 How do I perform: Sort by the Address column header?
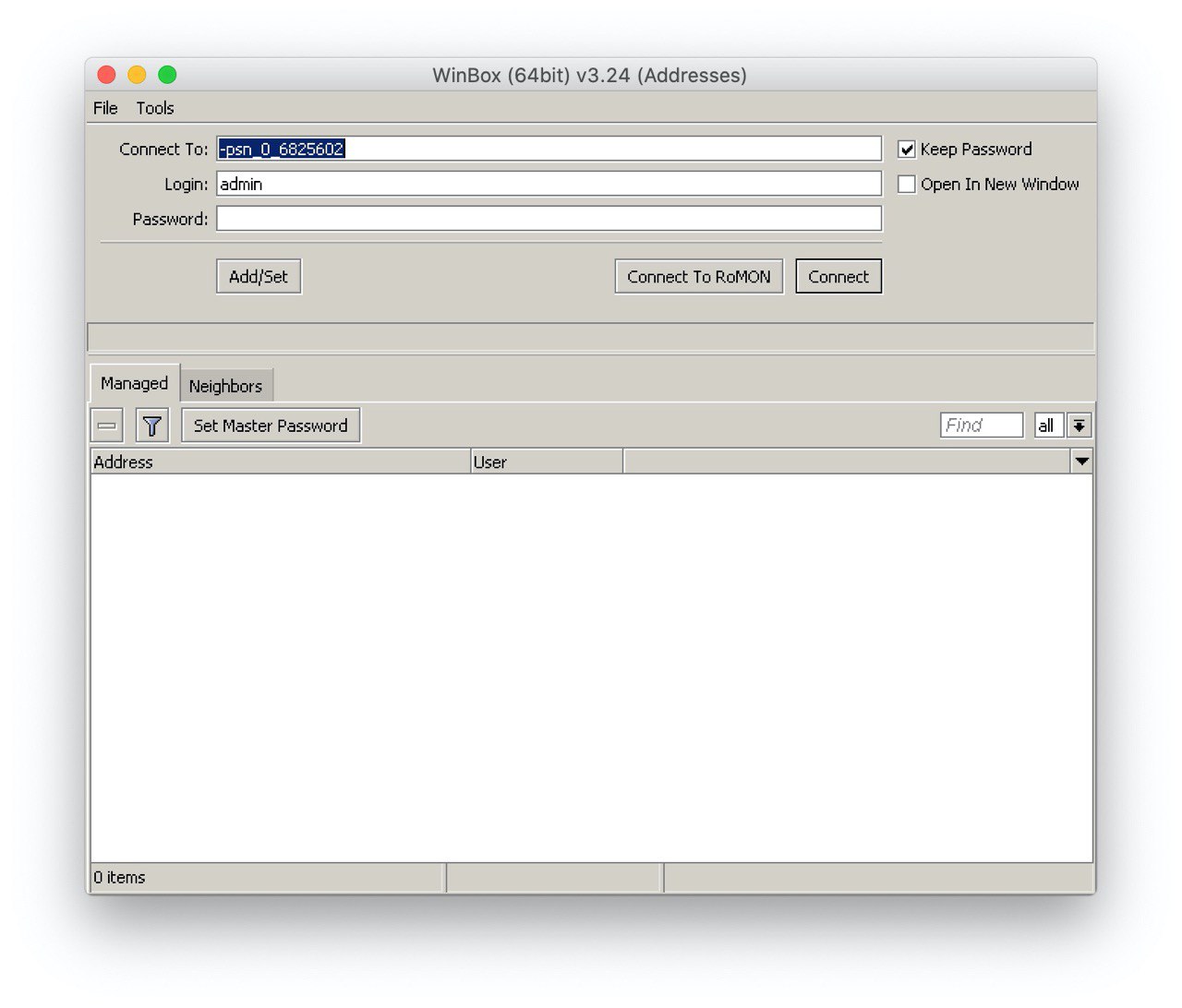coord(280,462)
